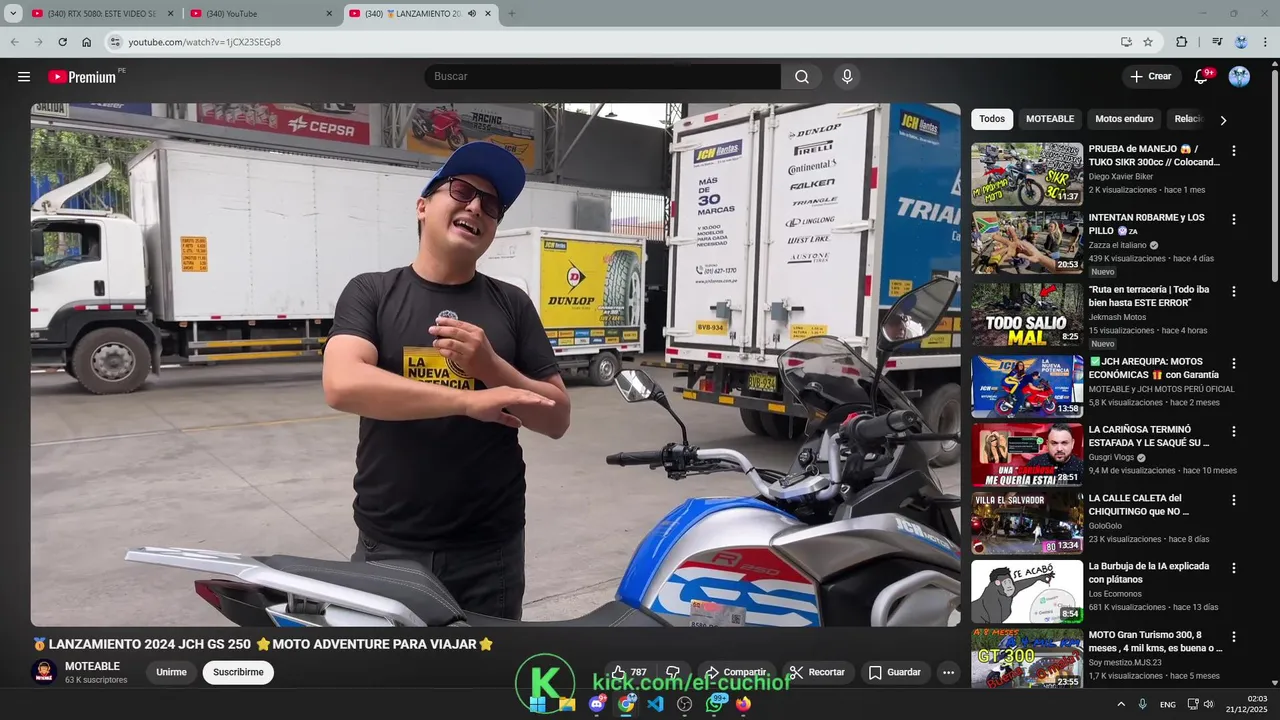The image size is (1280, 720).
Task: Open OBS Studio from taskbar
Action: point(685,704)
